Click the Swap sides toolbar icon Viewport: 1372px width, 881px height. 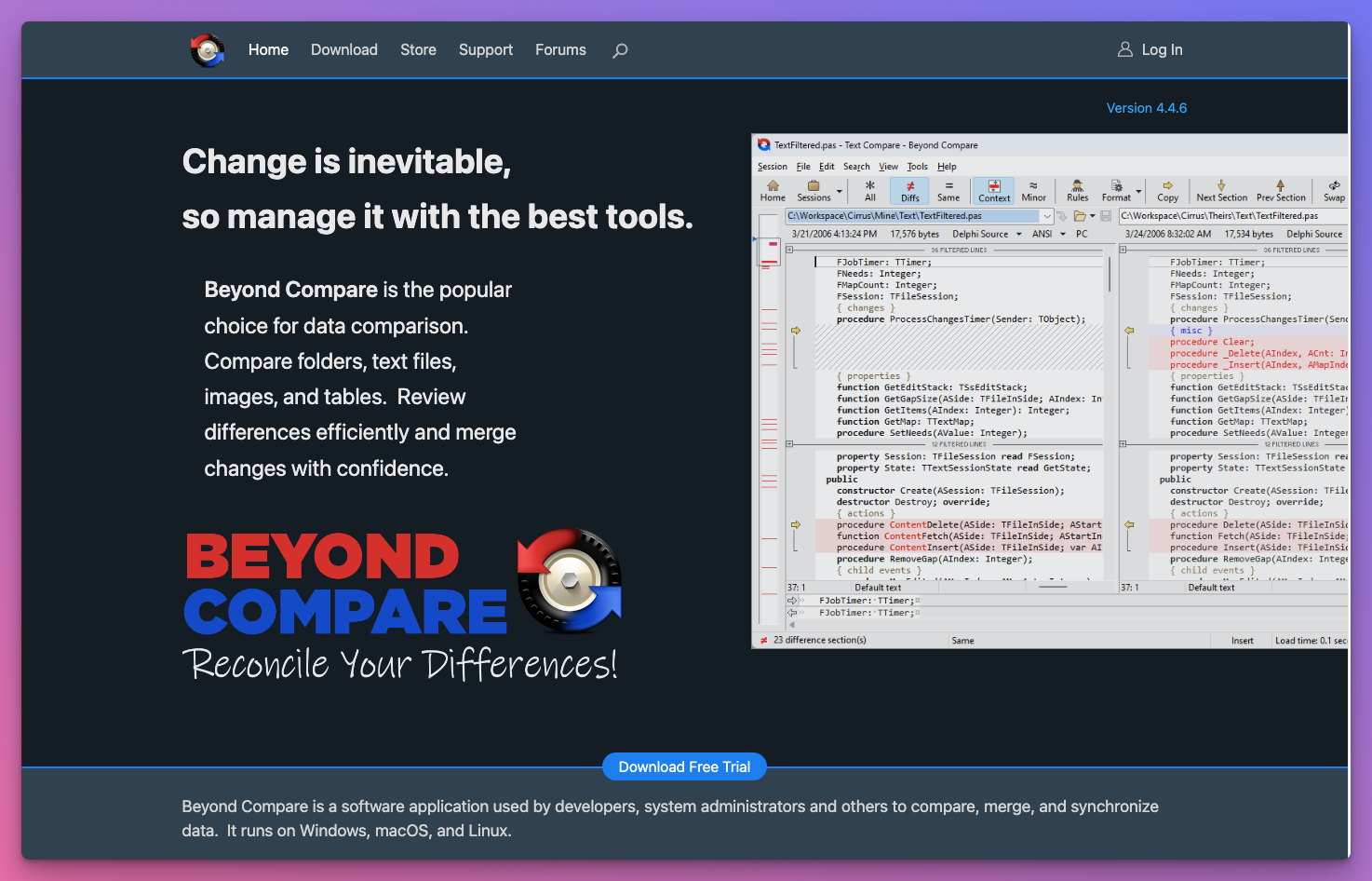click(1334, 191)
